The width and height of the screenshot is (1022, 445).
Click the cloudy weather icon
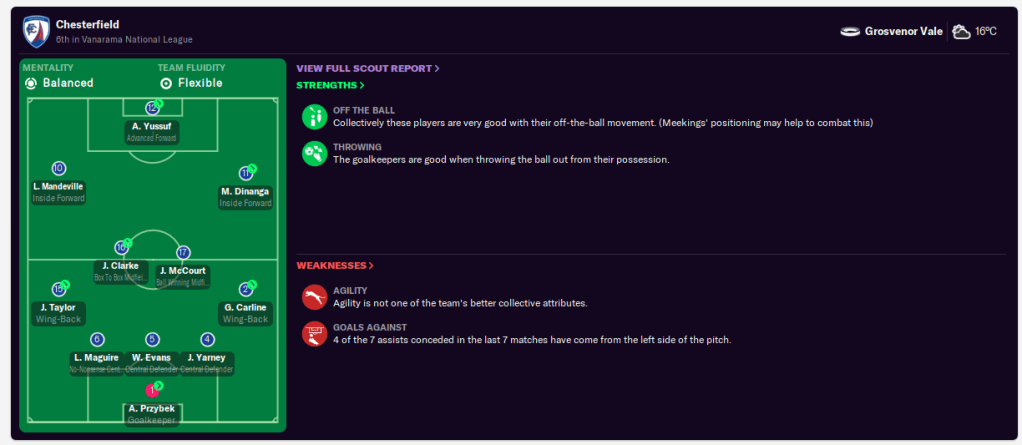coord(961,32)
